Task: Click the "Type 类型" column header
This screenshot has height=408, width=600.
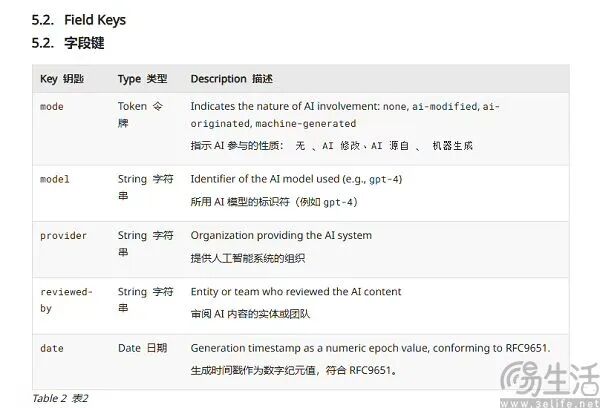Action: (x=142, y=79)
